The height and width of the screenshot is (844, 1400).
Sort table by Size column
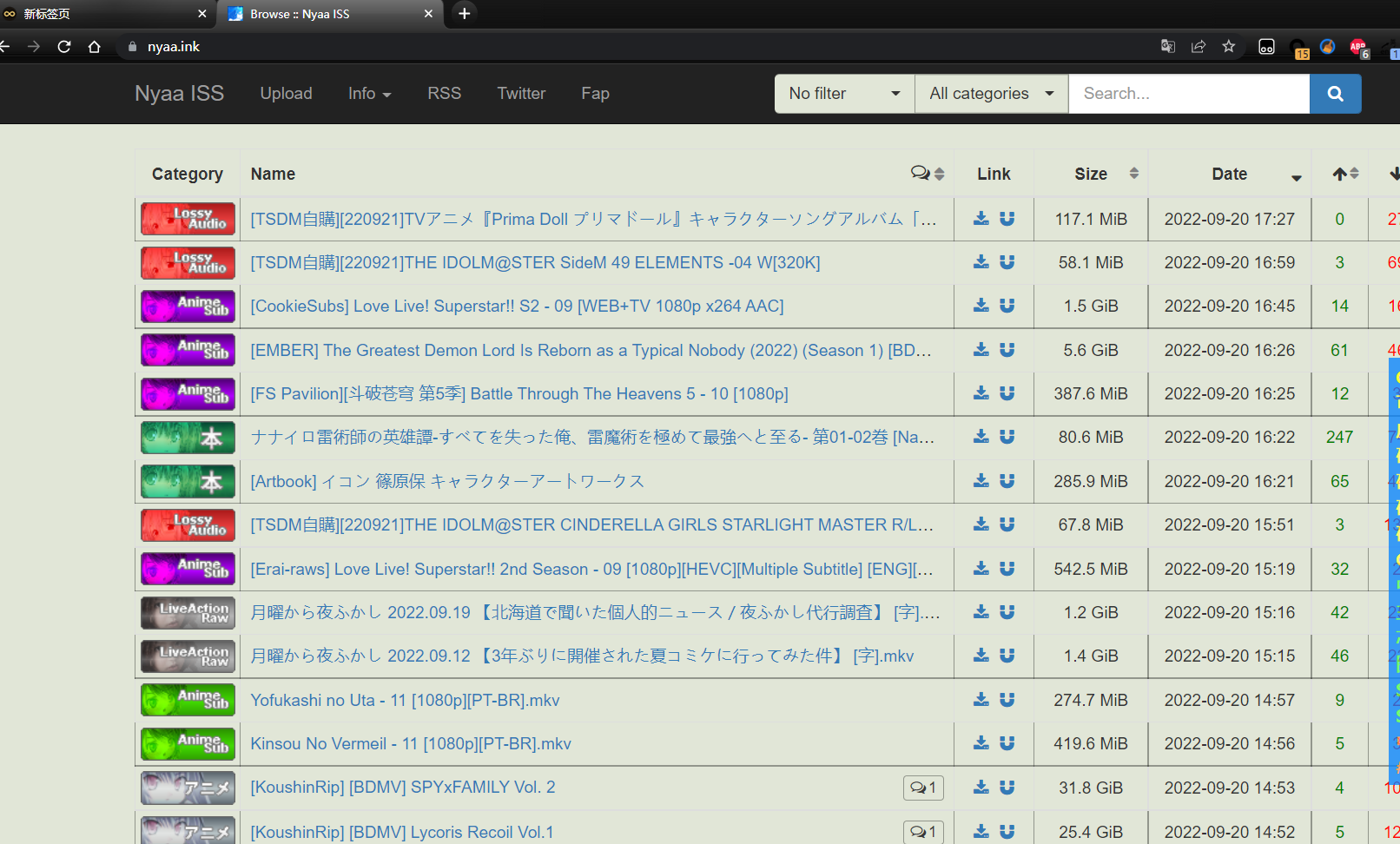1091,174
